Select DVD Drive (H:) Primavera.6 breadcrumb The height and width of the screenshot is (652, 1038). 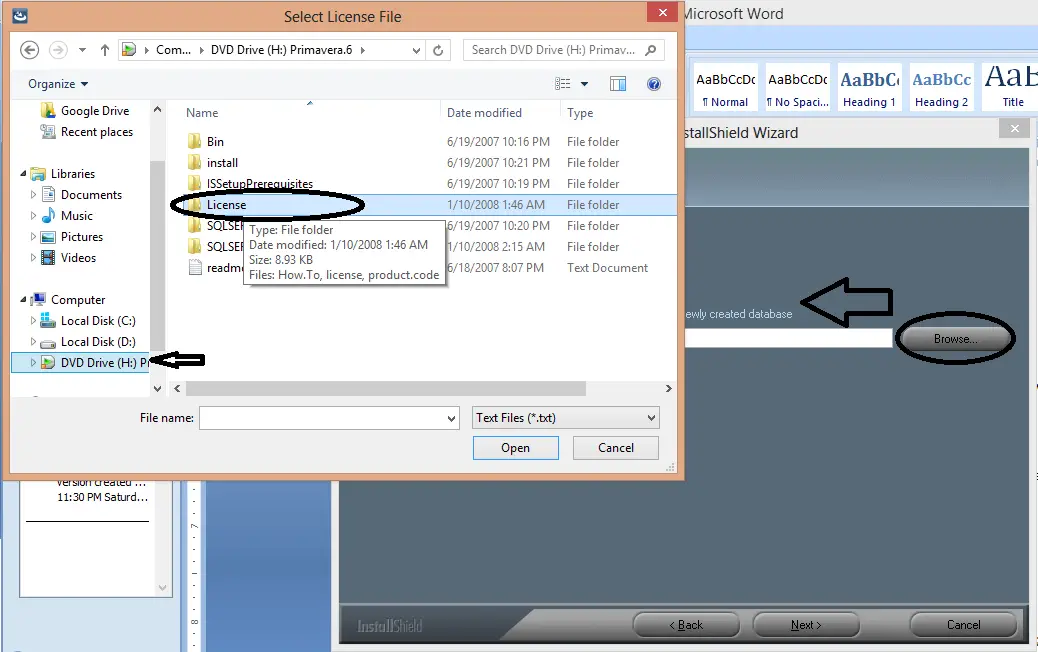click(x=281, y=50)
